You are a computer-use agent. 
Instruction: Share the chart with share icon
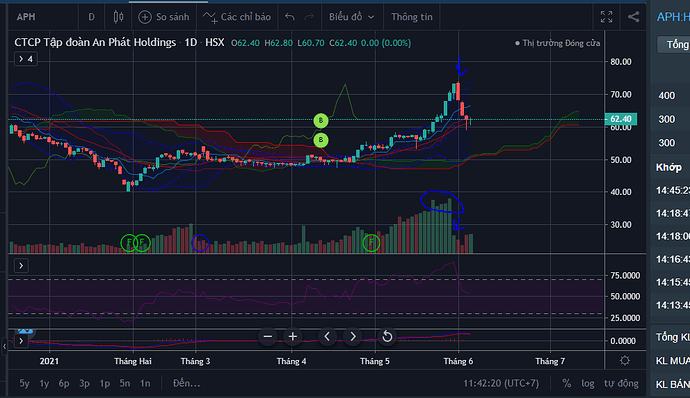tap(633, 17)
